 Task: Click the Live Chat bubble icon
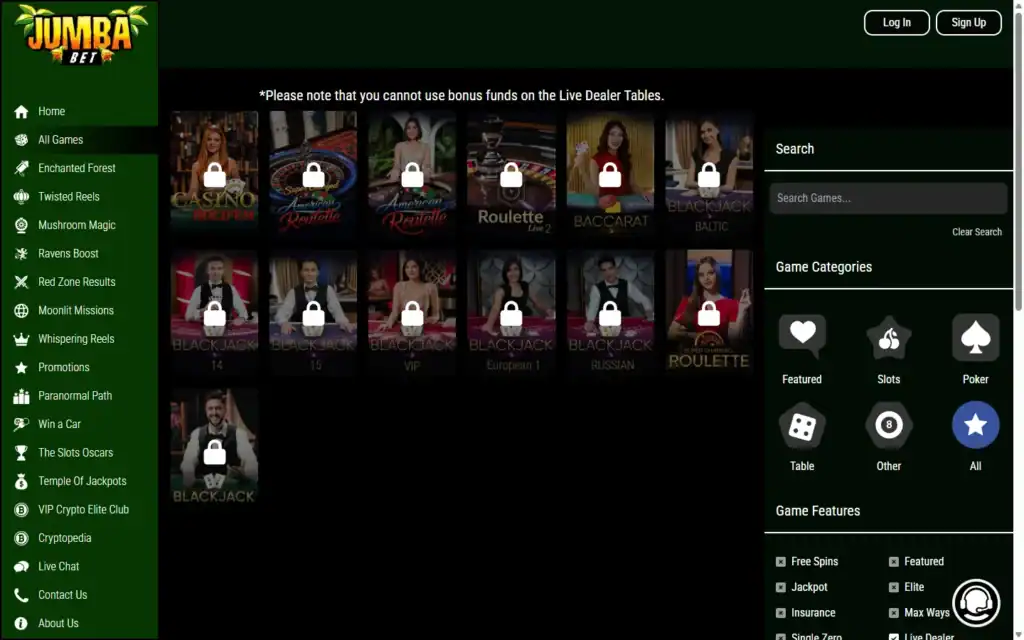(21, 566)
